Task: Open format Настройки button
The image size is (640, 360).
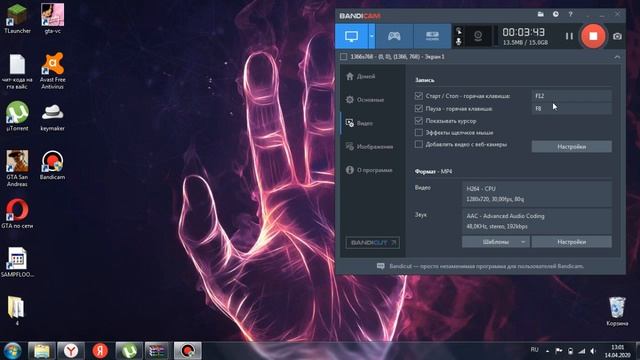Action: [x=571, y=242]
